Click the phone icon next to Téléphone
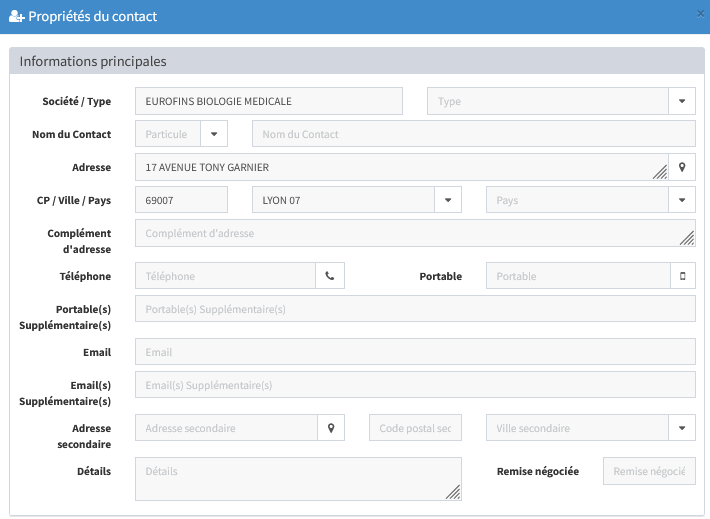The width and height of the screenshot is (710, 519). (330, 276)
